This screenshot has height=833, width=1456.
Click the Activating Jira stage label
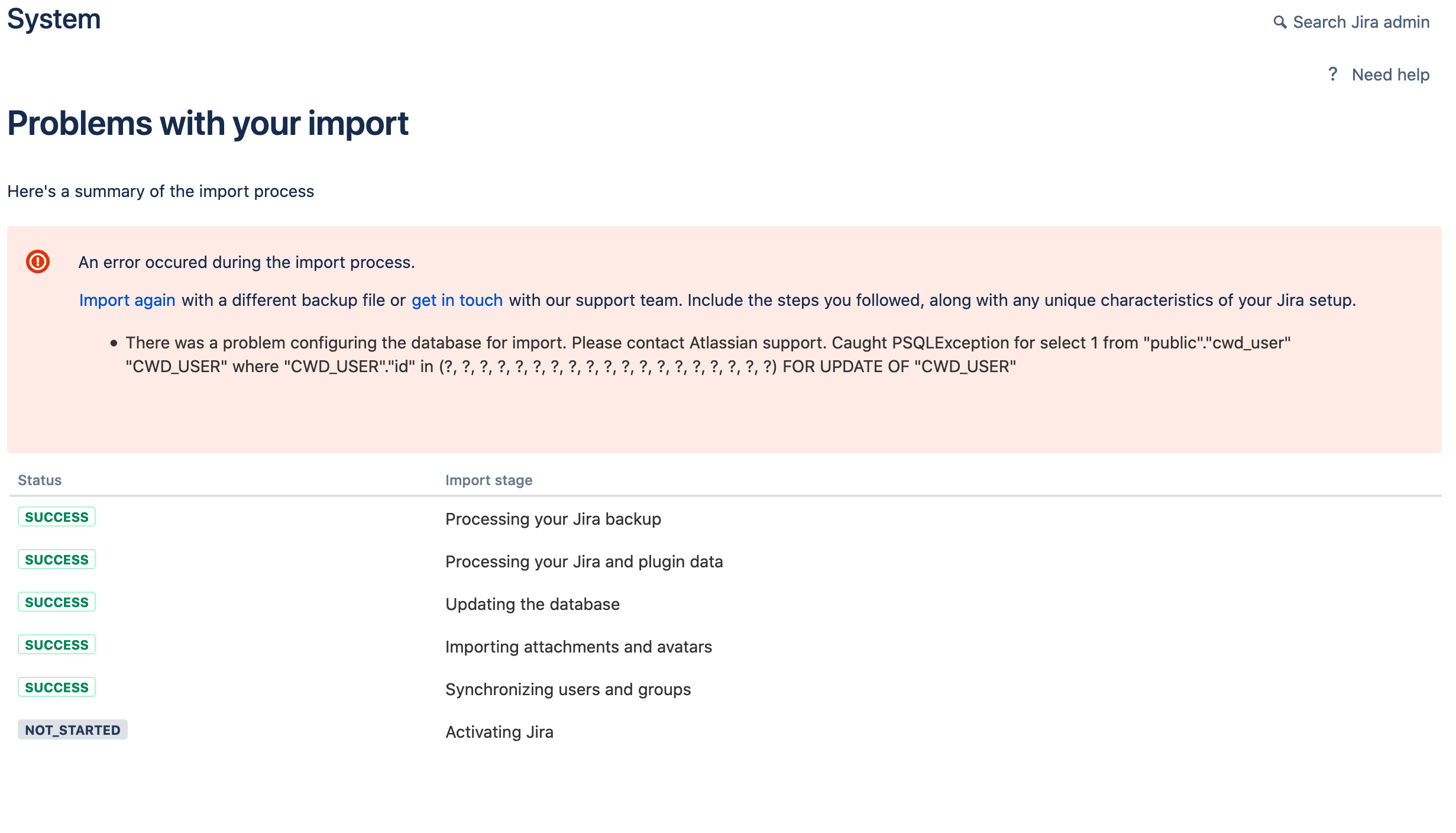tap(499, 731)
